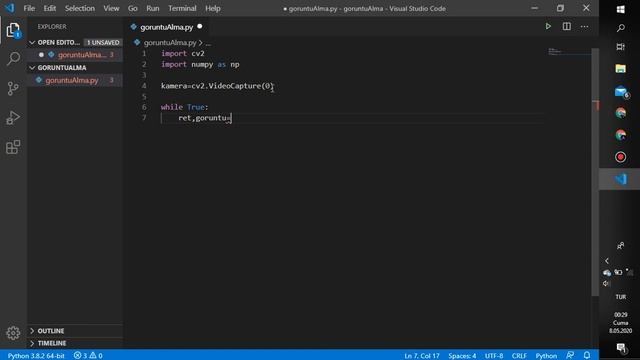Open Run and Debug view
The width and height of the screenshot is (640, 360).
click(13, 118)
